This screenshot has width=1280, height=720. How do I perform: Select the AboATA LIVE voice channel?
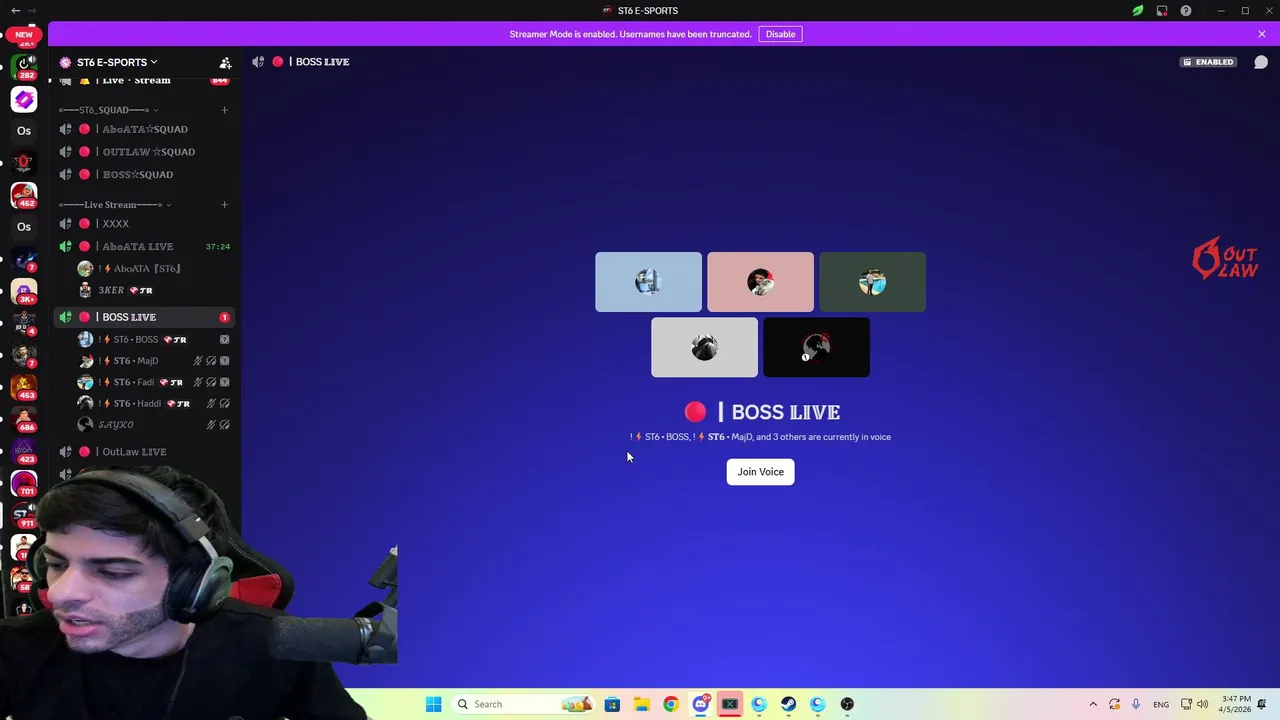click(x=144, y=246)
